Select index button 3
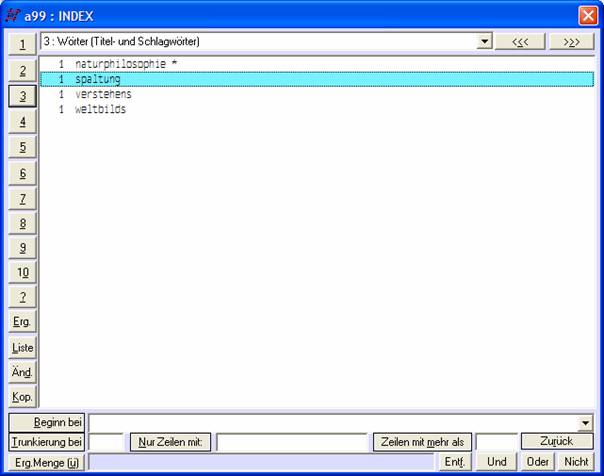The height and width of the screenshot is (476, 604). tap(23, 96)
